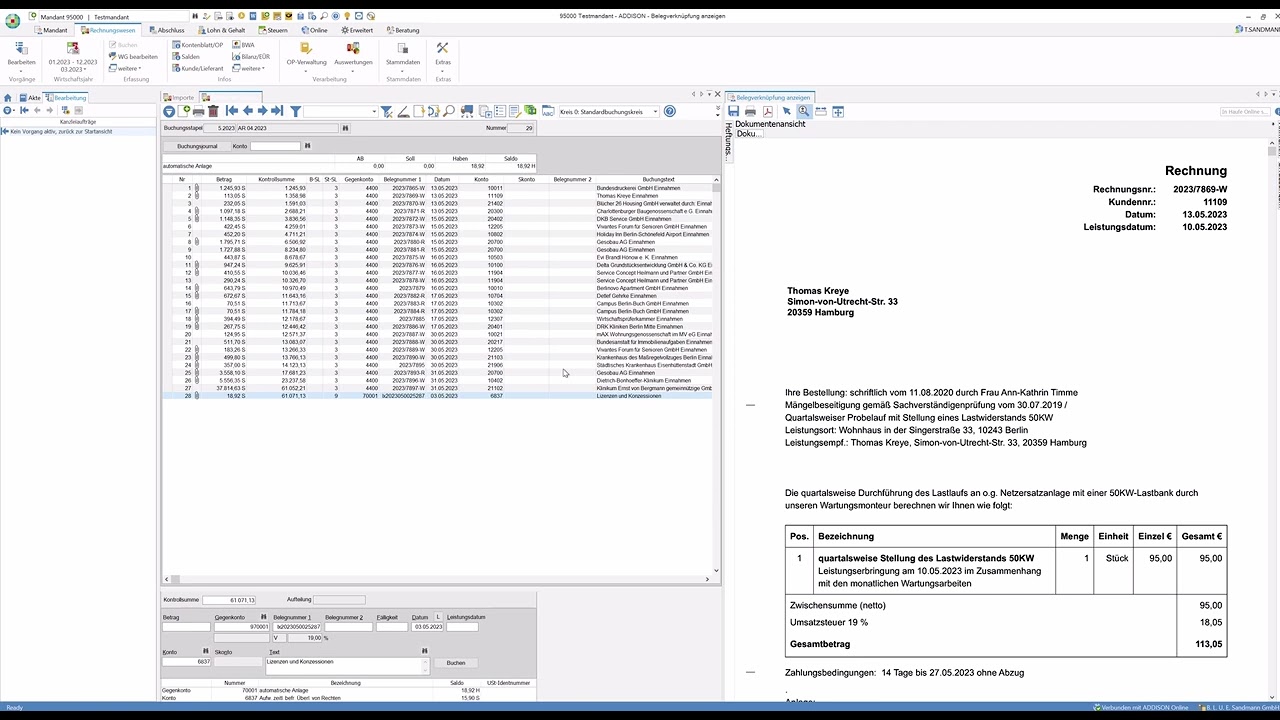This screenshot has height=720, width=1280.
Task: Click the L button next to Datum
Action: click(438, 617)
